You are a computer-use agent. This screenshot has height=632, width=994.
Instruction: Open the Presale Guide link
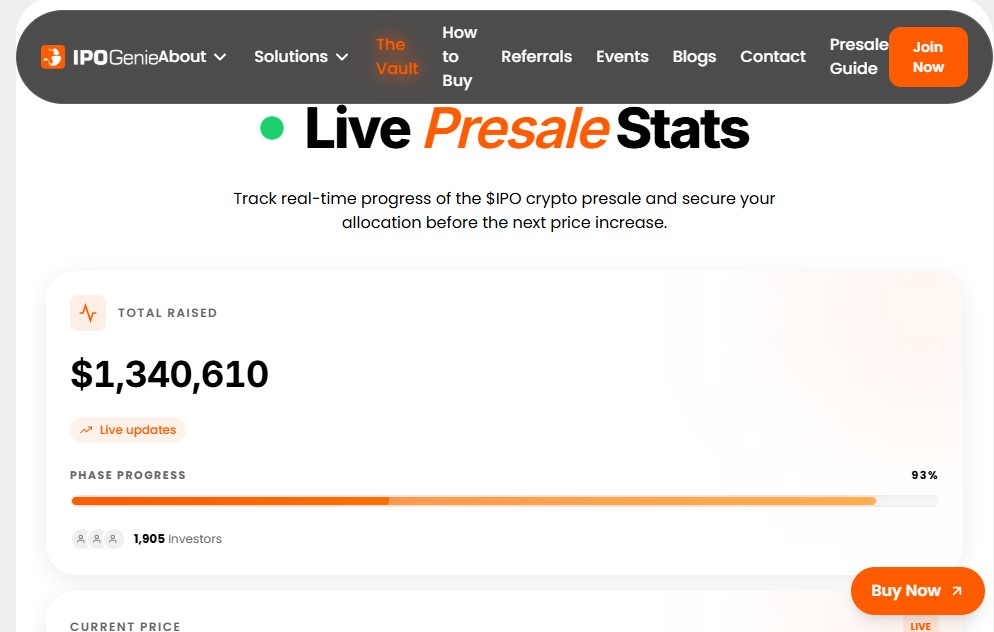[x=857, y=57]
